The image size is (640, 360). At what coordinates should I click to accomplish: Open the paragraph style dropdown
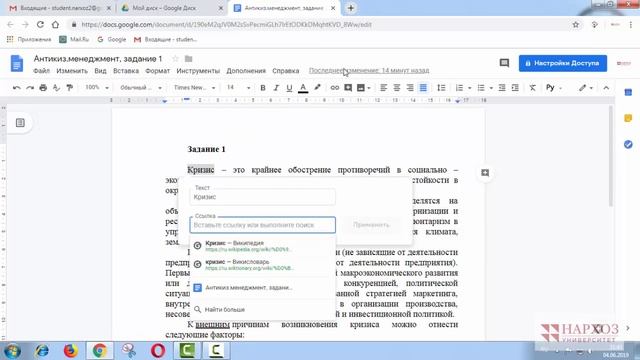(x=141, y=88)
